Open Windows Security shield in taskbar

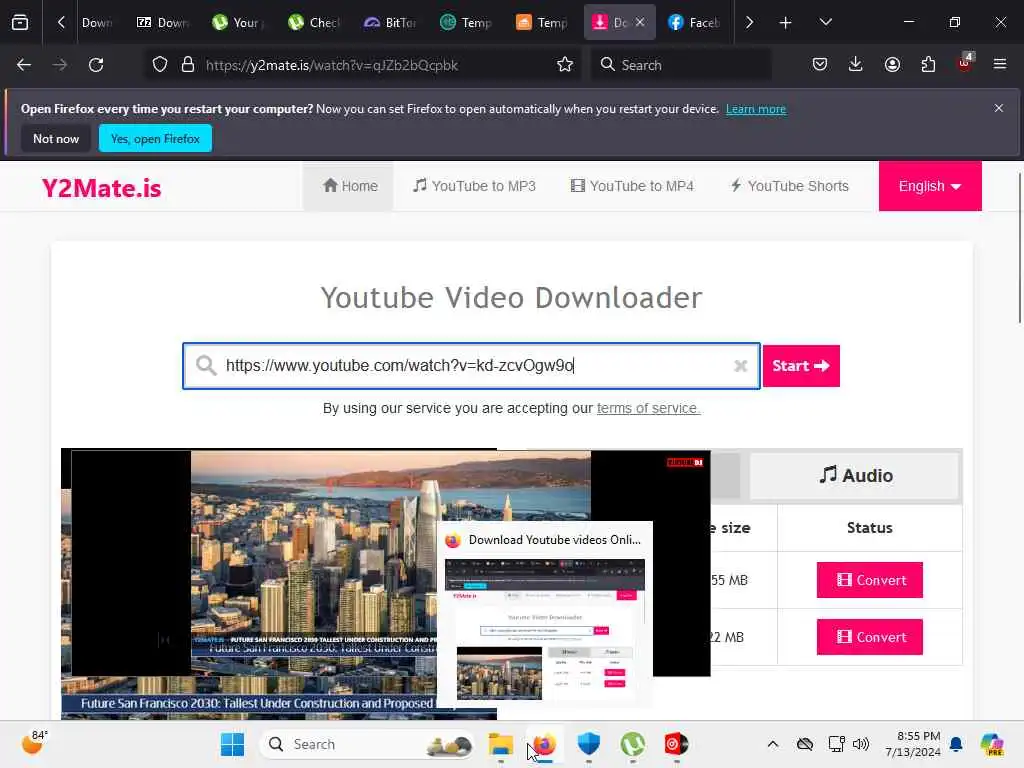coord(588,744)
